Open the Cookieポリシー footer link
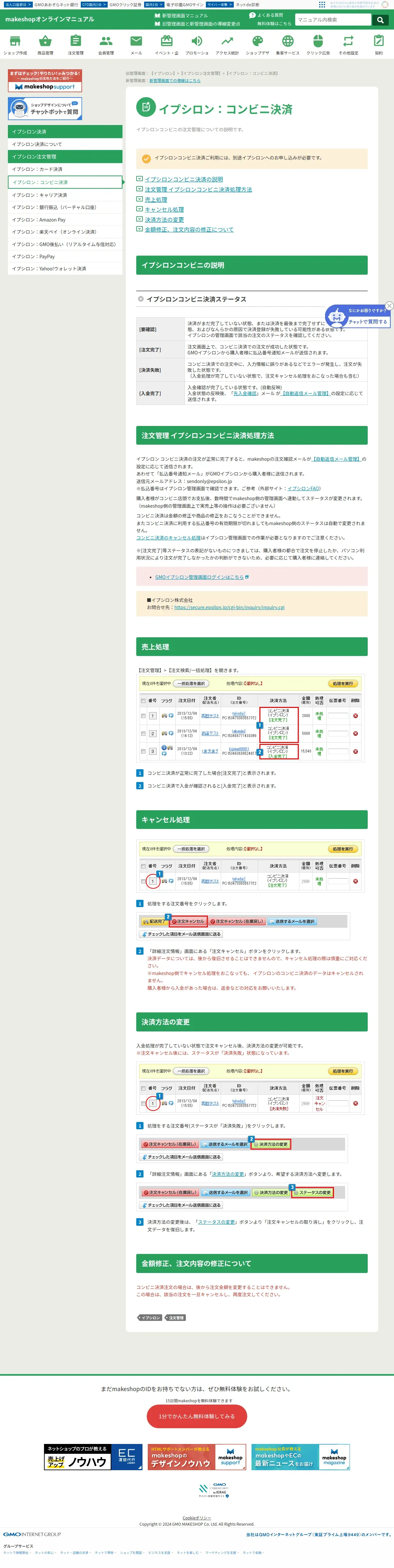394x1568 pixels. (197, 1518)
